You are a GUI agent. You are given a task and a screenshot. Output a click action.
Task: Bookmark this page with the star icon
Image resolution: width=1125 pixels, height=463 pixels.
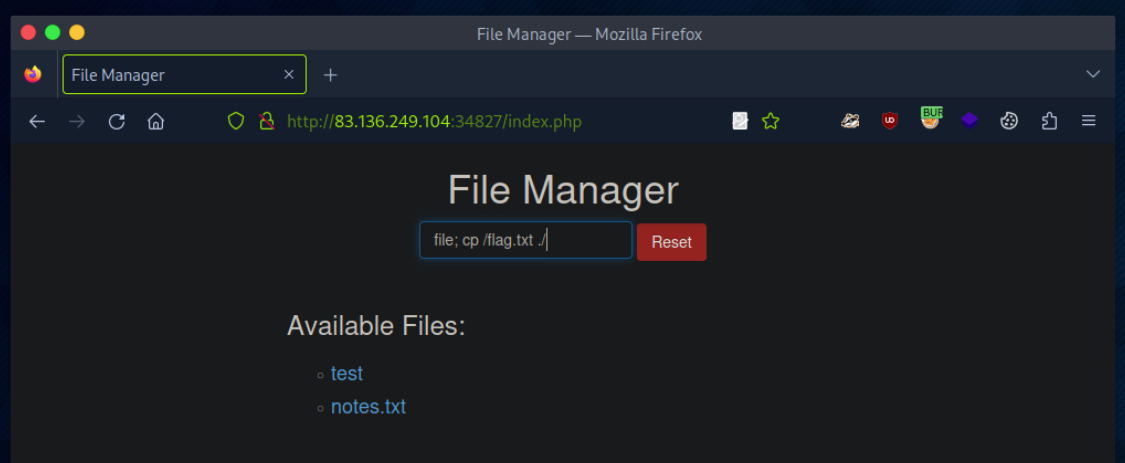(x=770, y=122)
